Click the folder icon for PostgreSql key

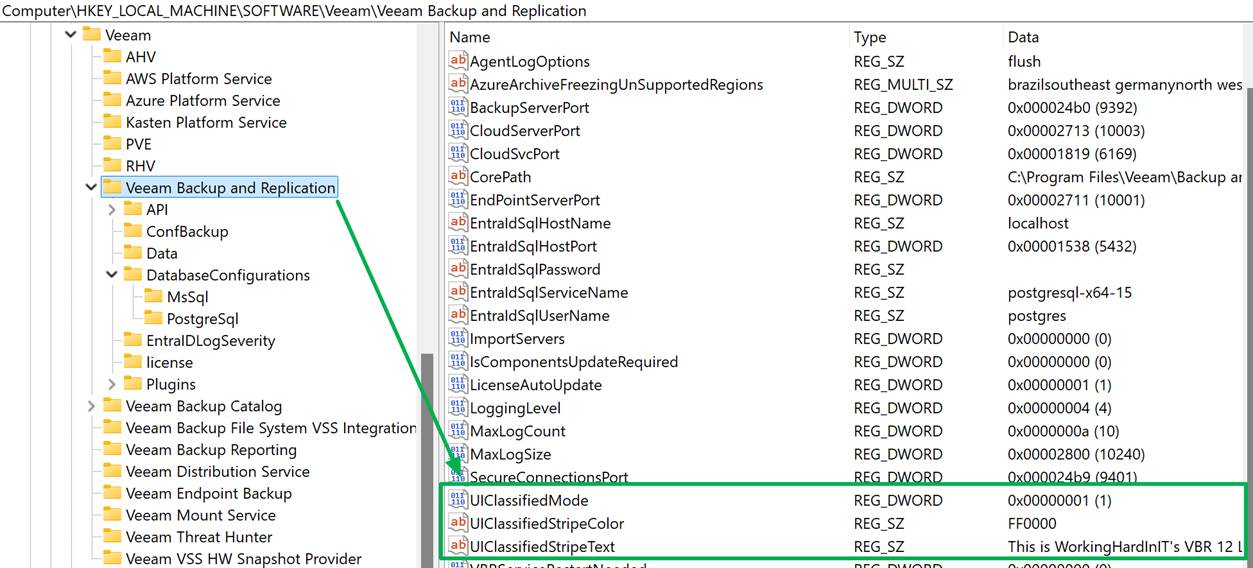click(x=152, y=319)
